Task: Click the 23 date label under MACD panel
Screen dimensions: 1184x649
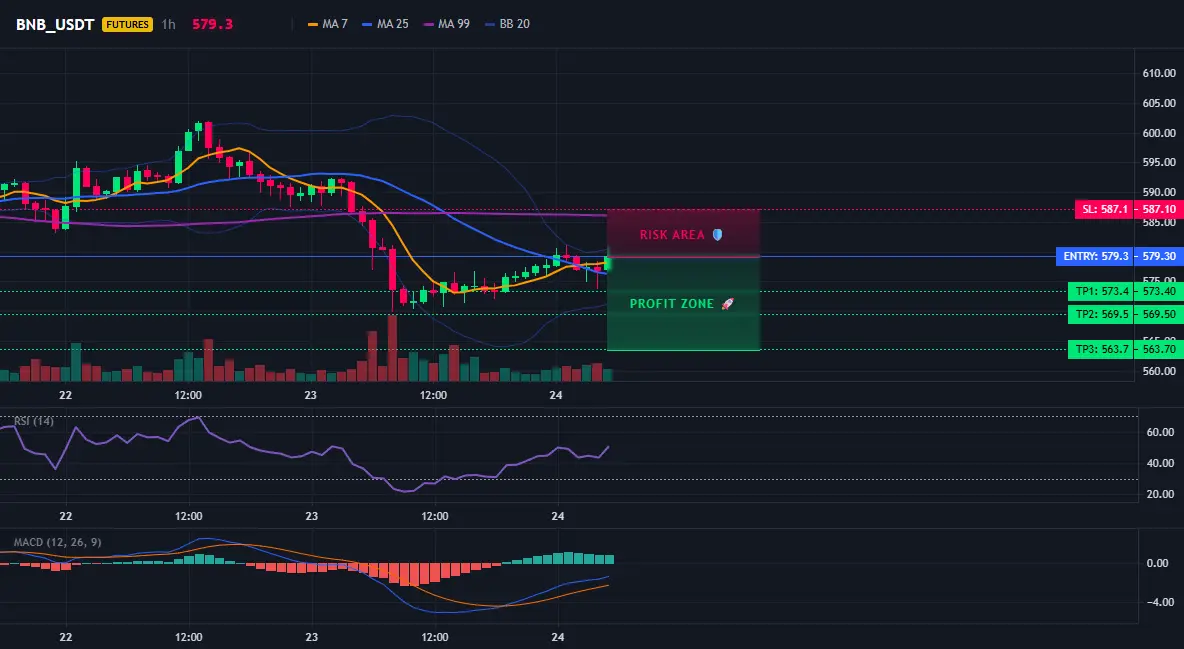Action: [312, 637]
